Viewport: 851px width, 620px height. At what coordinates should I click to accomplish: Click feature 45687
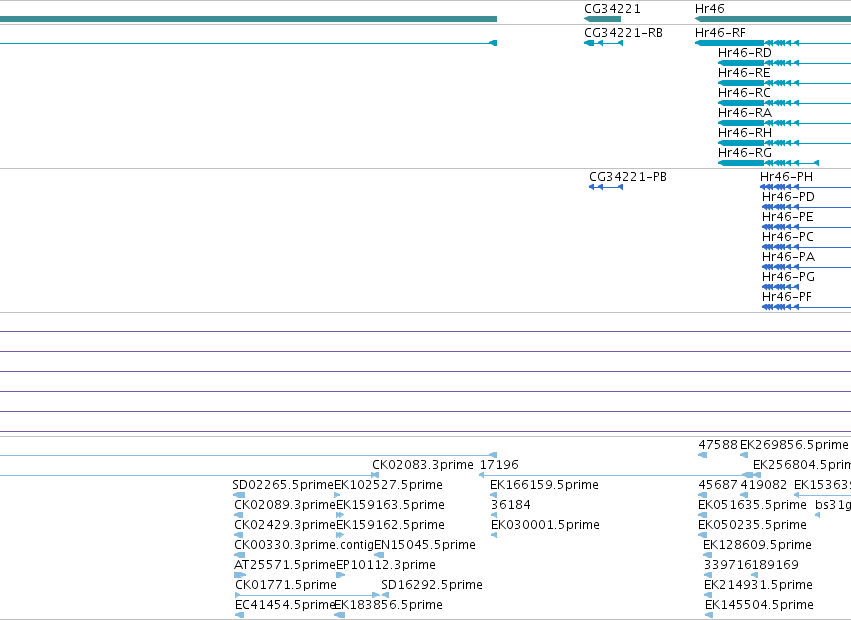tap(717, 485)
